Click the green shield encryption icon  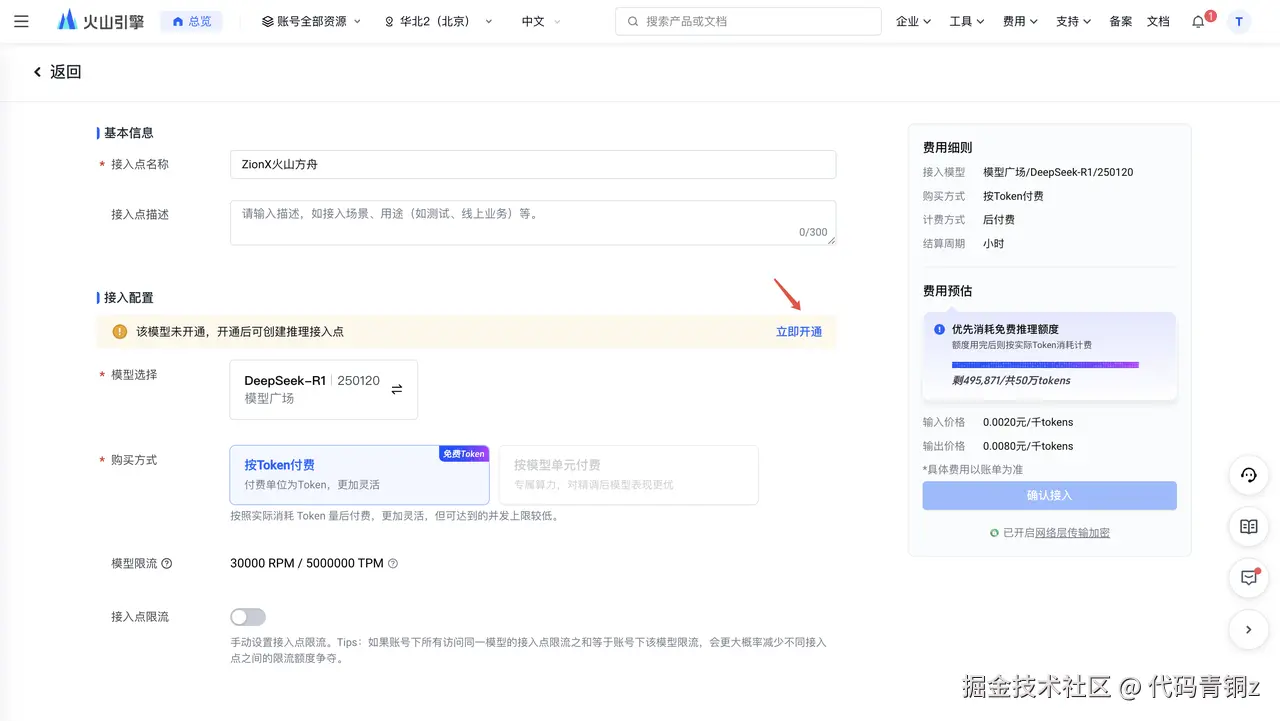[x=994, y=533]
